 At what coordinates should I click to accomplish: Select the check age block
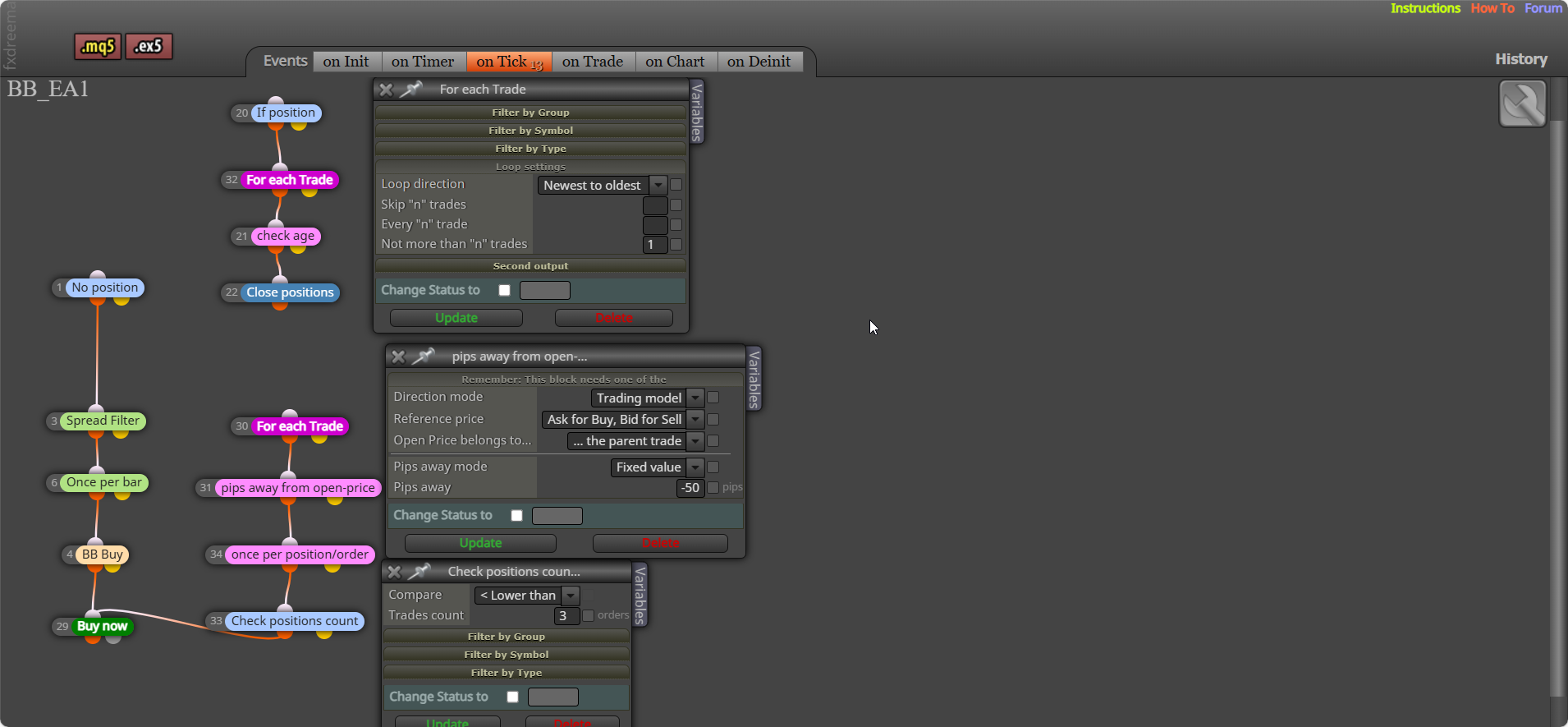pos(285,236)
